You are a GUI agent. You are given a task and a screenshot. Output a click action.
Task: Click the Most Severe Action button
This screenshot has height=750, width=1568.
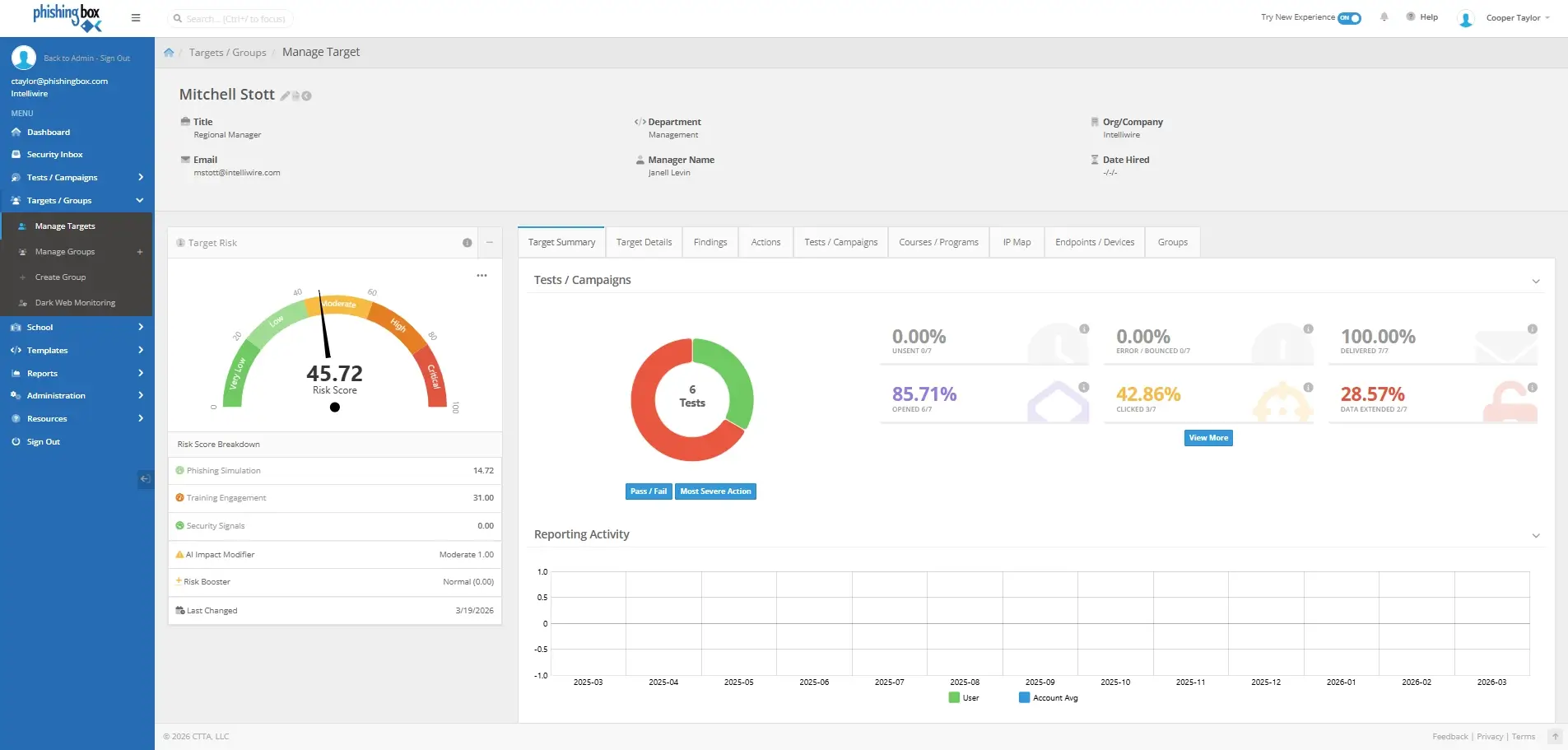pos(715,491)
